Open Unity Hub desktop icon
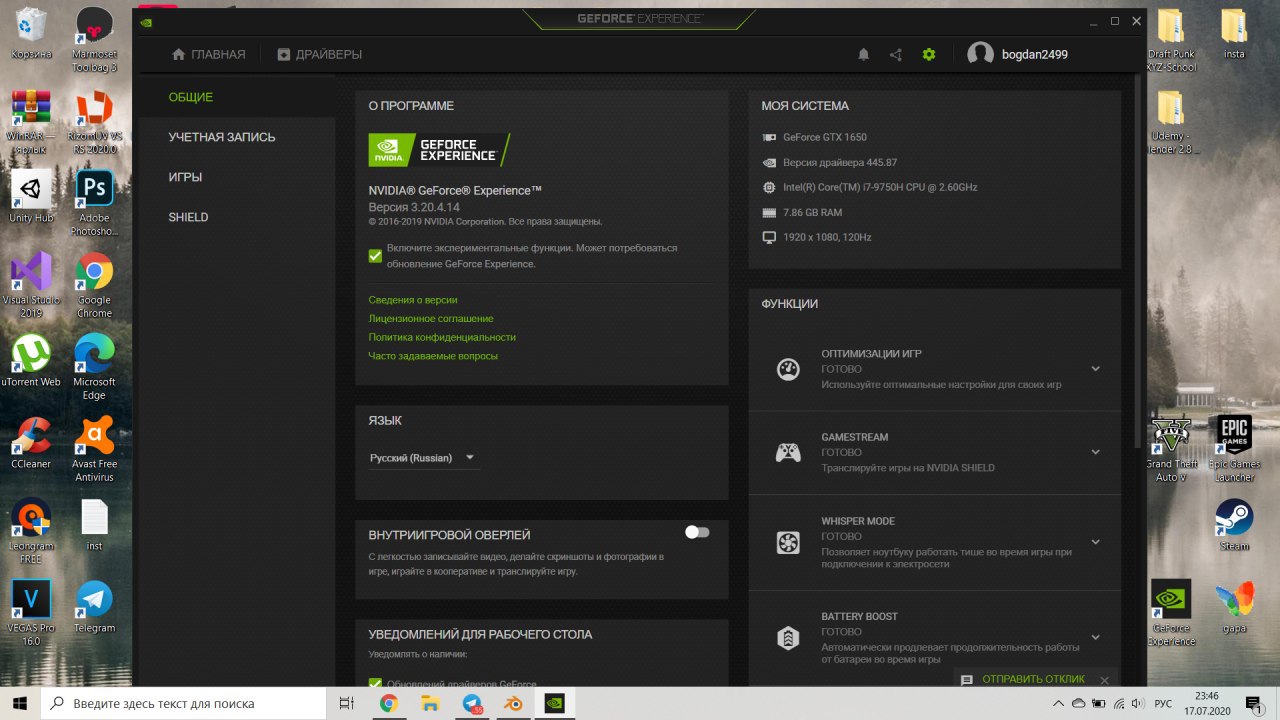Image resolution: width=1280 pixels, height=720 pixels. tap(31, 197)
